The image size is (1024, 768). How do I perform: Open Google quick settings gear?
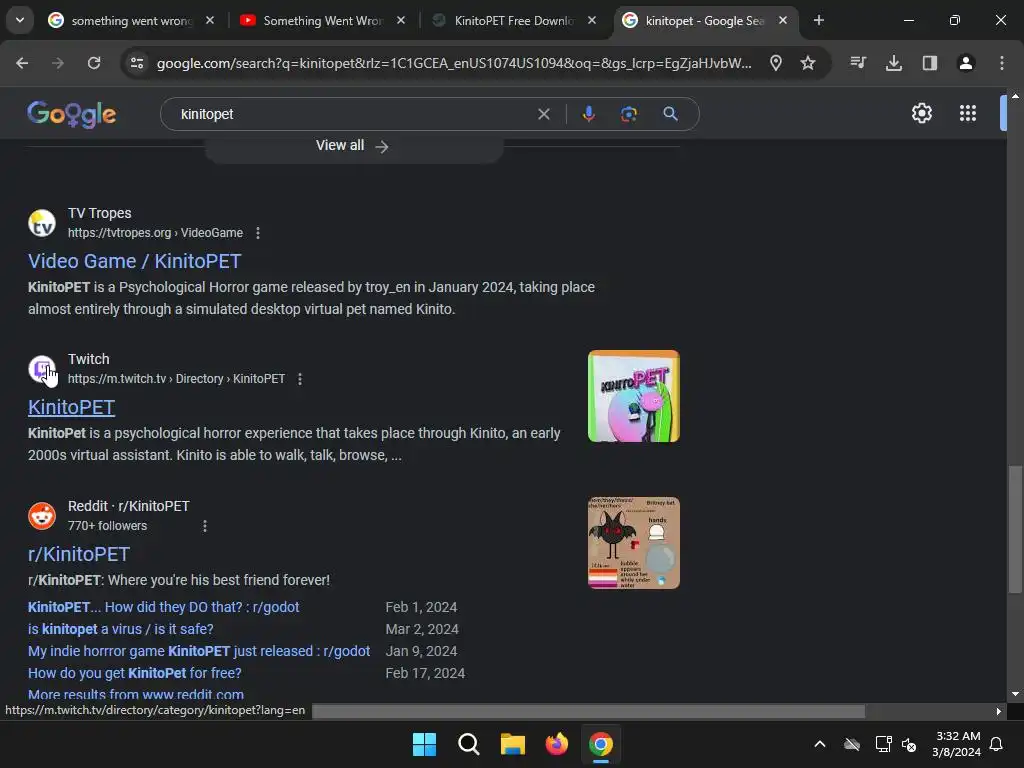(x=921, y=113)
